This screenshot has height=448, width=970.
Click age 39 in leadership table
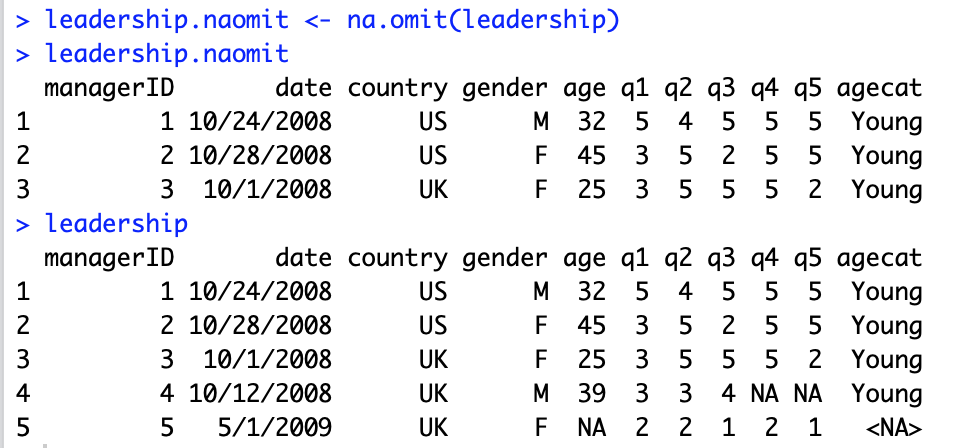coord(591,394)
